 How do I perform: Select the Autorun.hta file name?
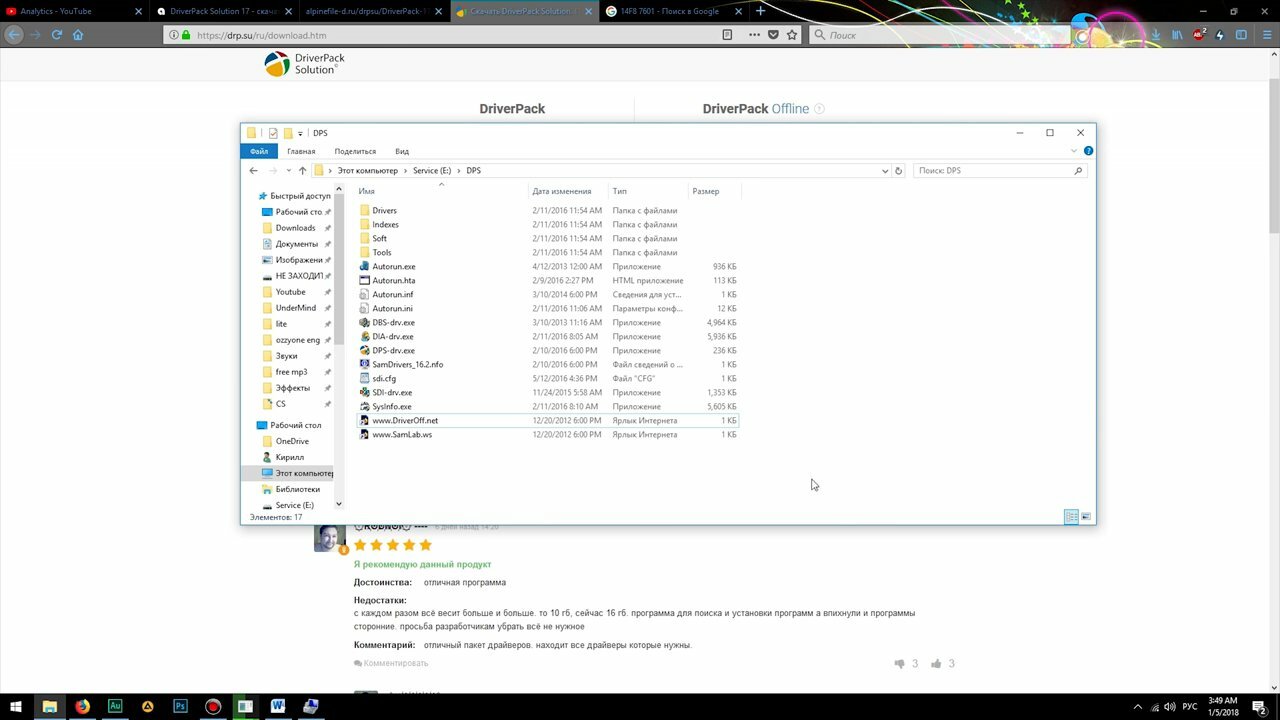(393, 281)
